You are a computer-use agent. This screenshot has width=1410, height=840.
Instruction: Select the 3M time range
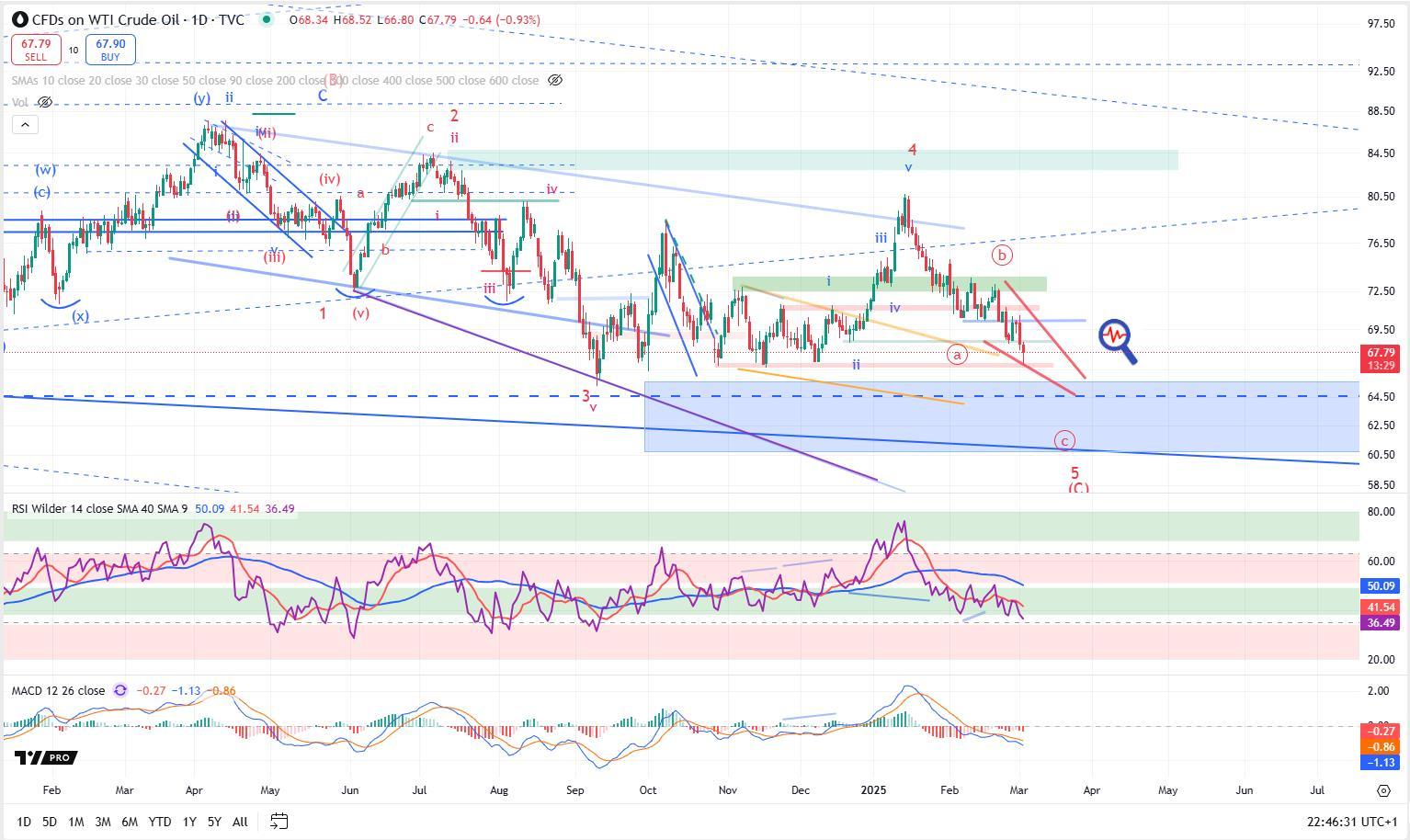point(103,822)
